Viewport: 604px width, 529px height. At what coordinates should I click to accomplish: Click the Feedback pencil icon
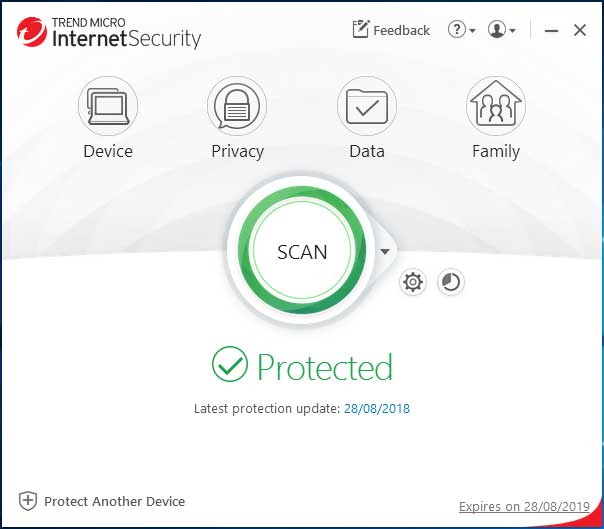click(361, 29)
